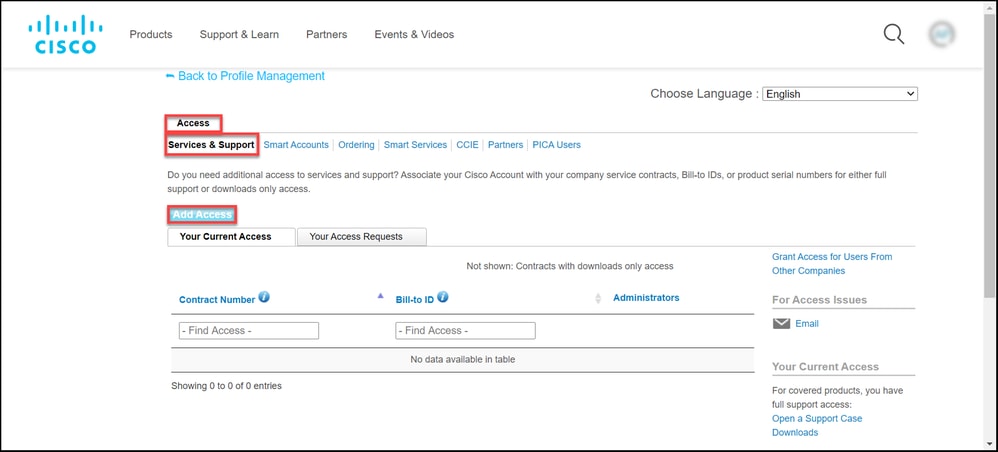The image size is (998, 452).
Task: Switch to the Smart Services sub-tab
Action: pos(415,145)
